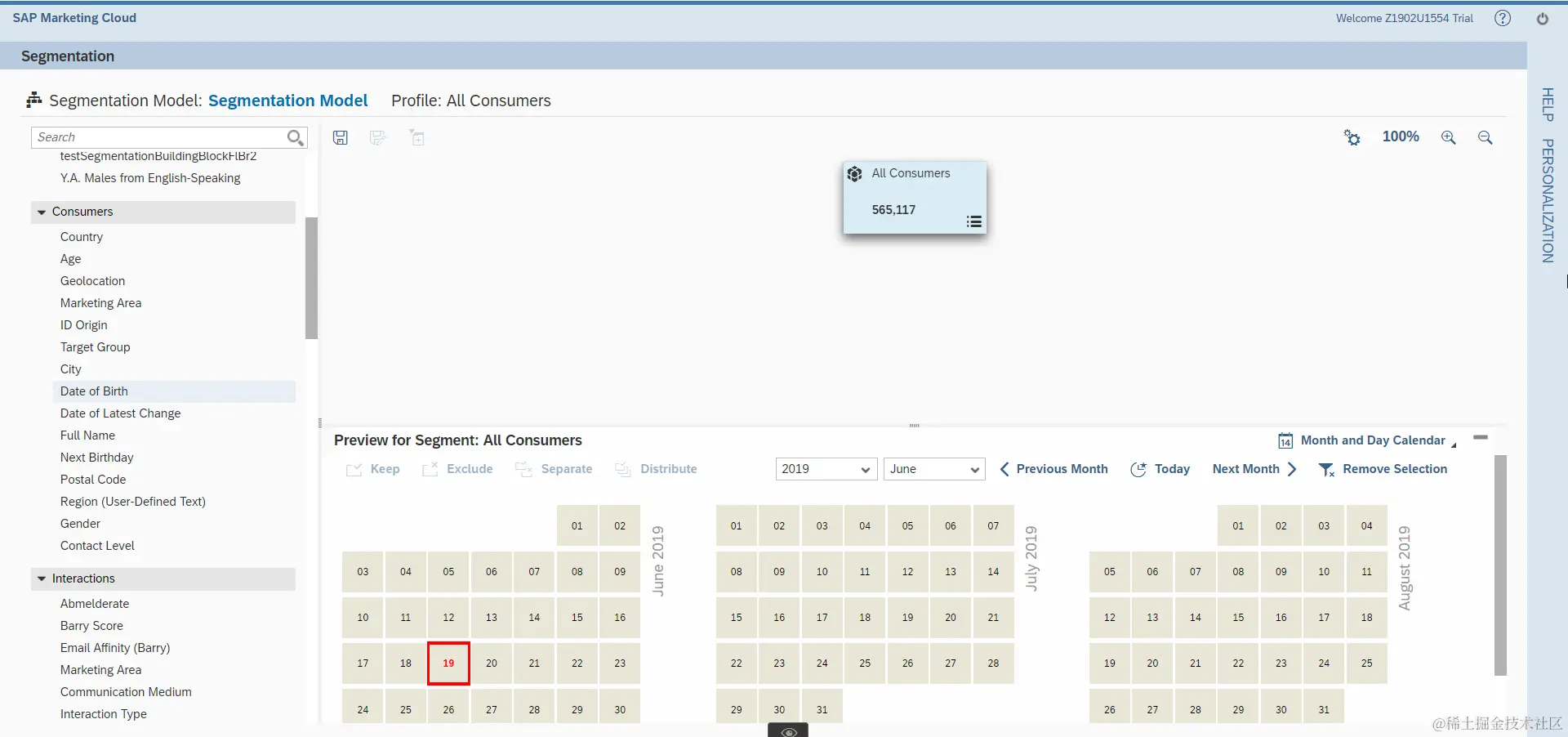Image resolution: width=1568 pixels, height=737 pixels.
Task: Open the HELP side tab
Action: coord(1547,105)
